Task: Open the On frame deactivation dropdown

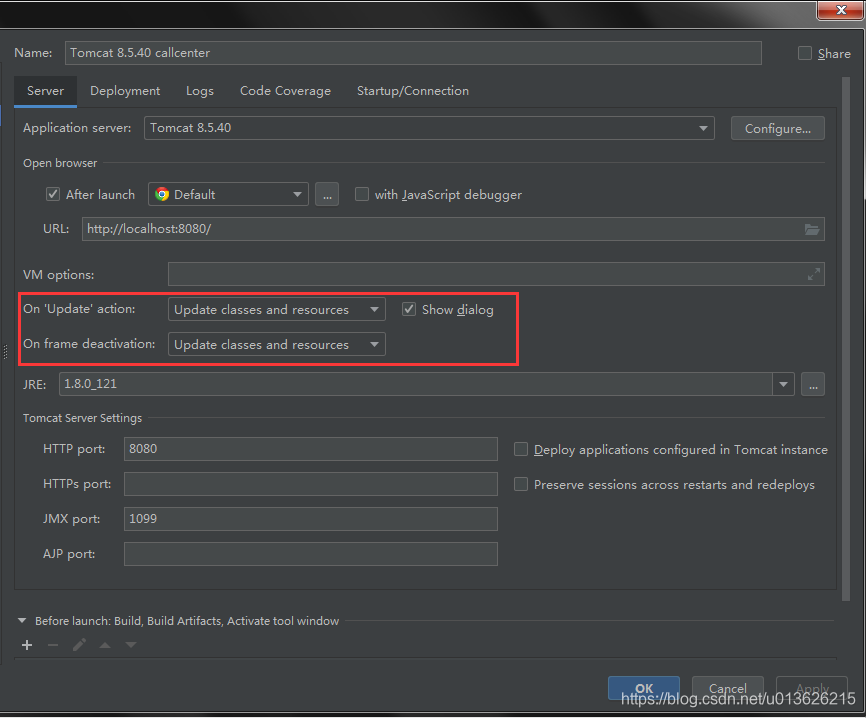Action: 277,344
